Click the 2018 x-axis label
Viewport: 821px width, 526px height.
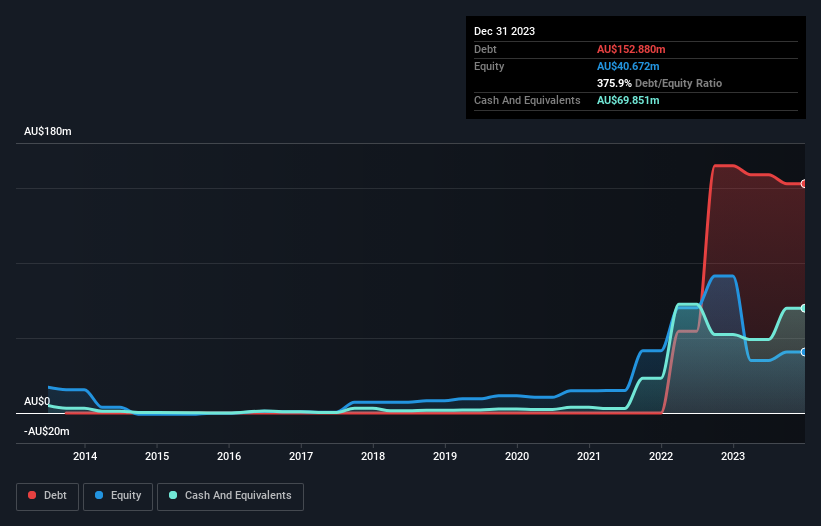(x=373, y=456)
